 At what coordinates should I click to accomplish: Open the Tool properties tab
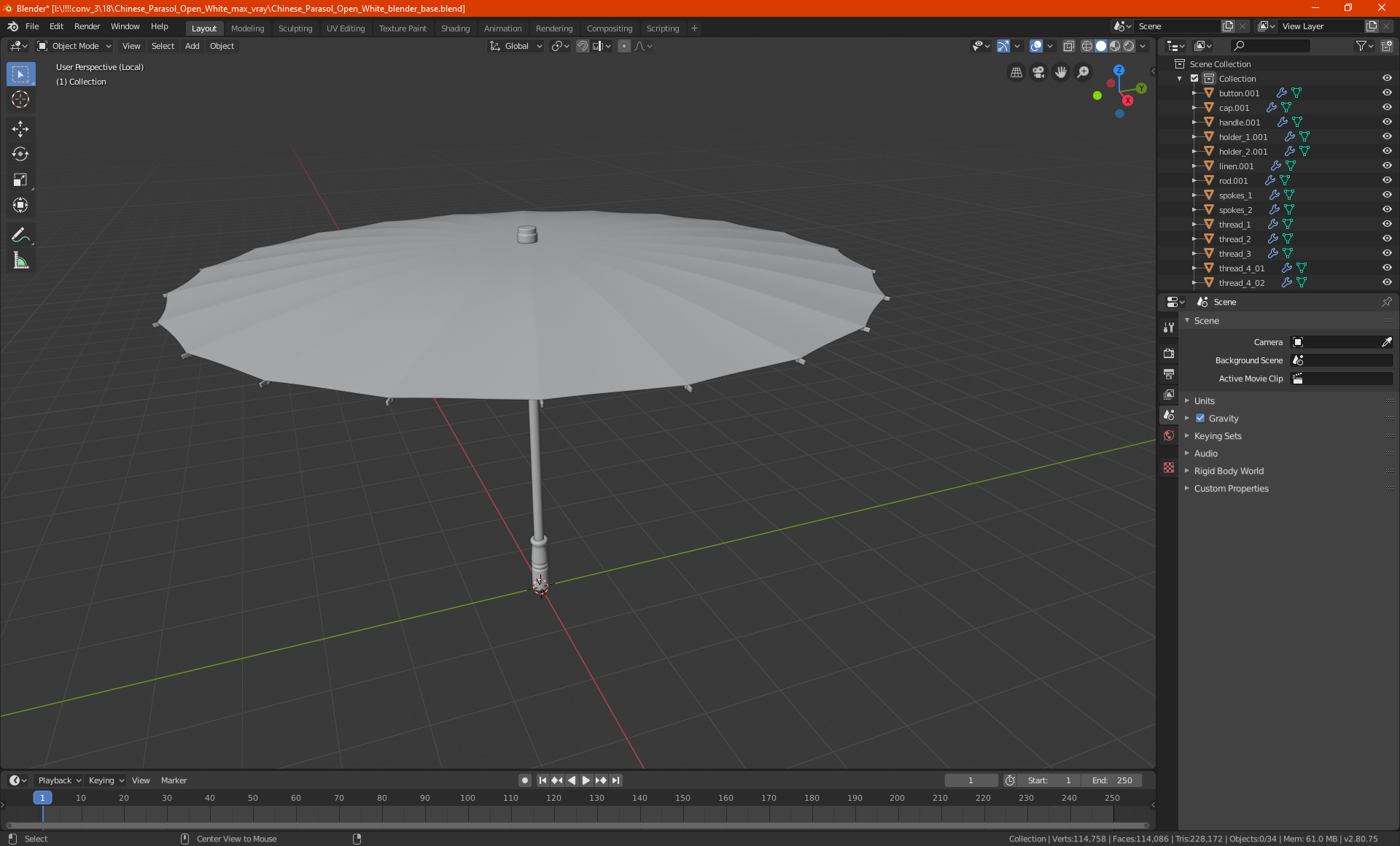[1169, 327]
